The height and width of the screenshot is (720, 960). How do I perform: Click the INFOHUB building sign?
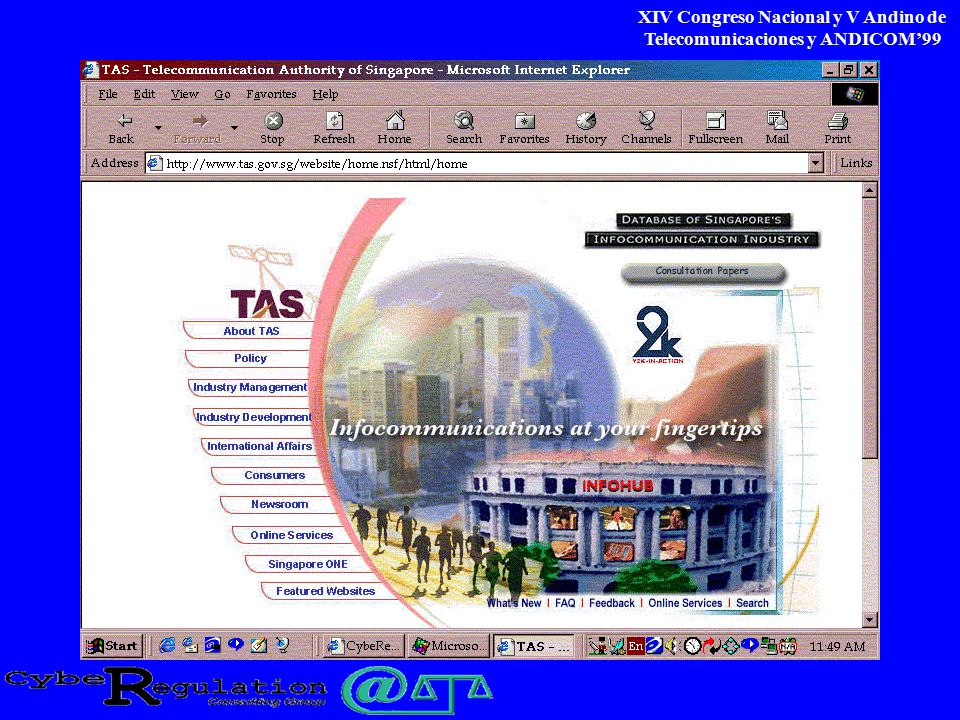(617, 486)
